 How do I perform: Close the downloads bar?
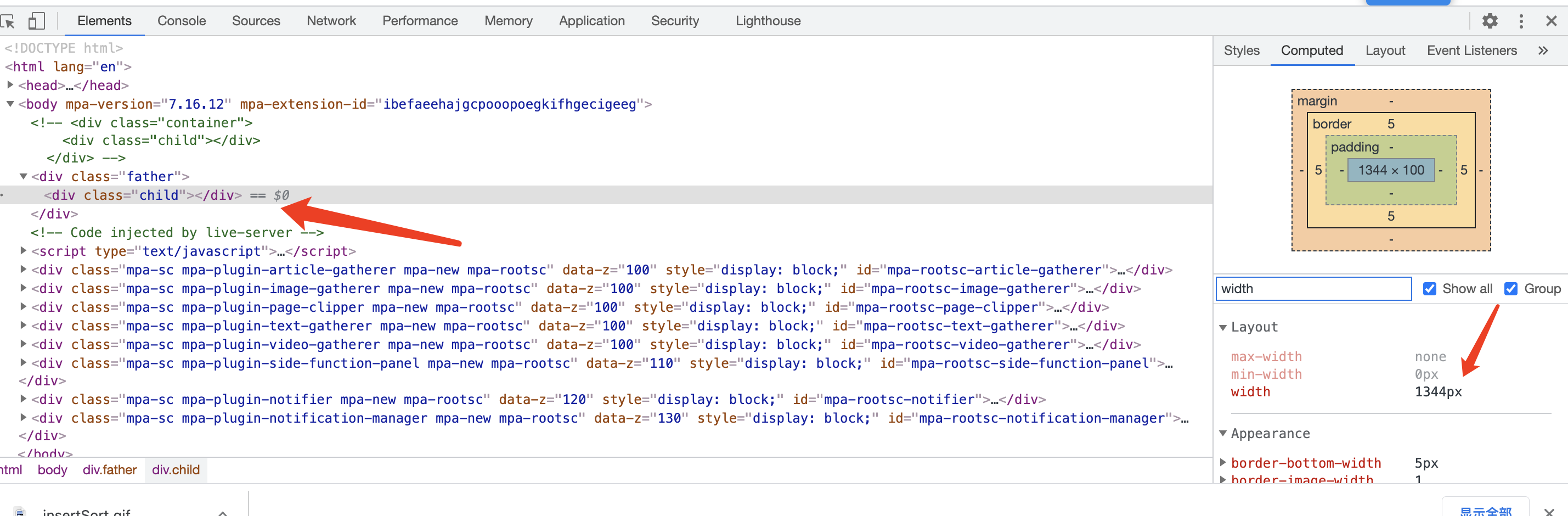(1549, 511)
